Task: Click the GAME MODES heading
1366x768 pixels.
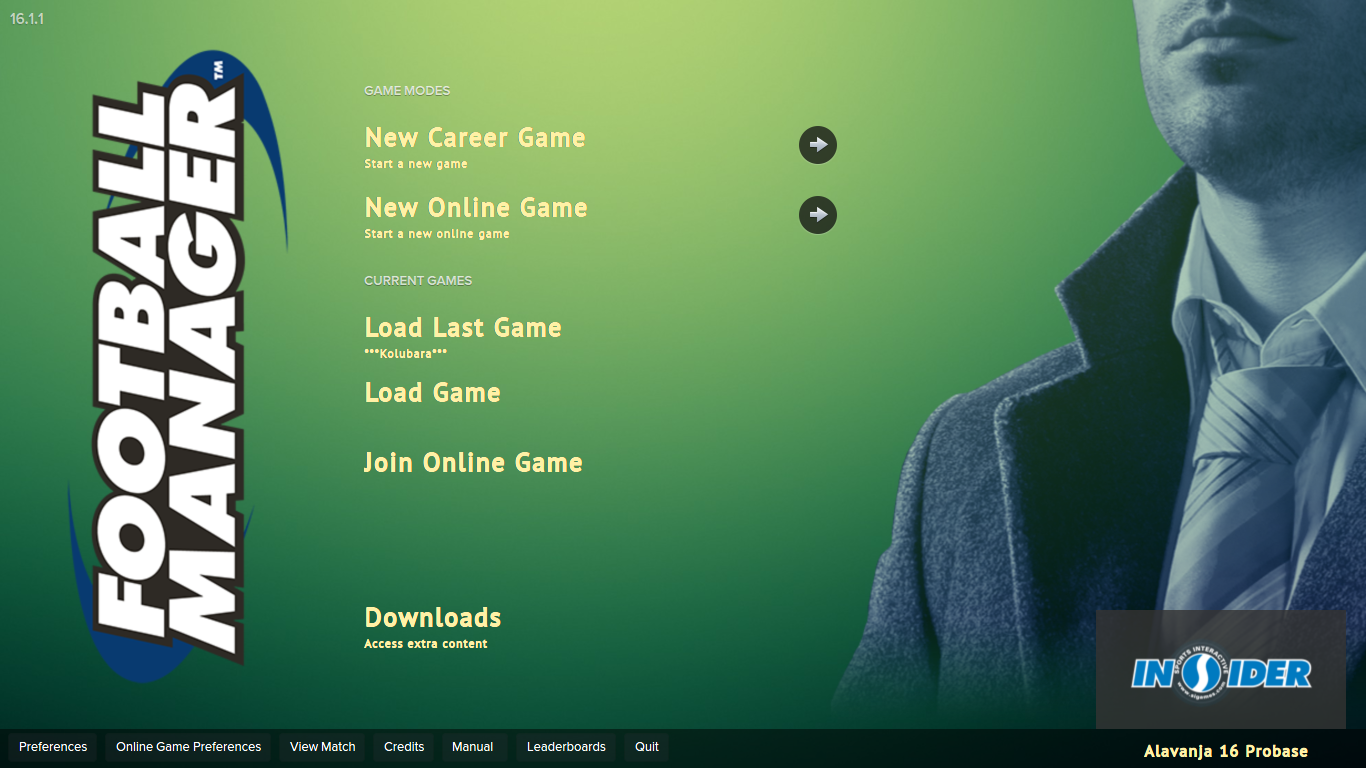Action: point(407,91)
